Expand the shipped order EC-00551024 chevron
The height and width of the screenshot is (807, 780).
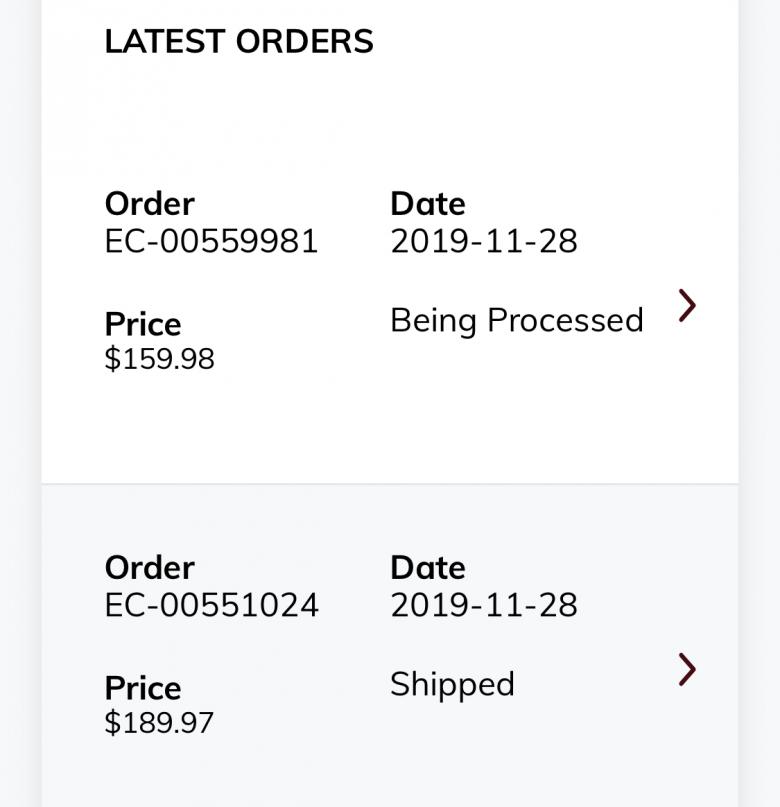pyautogui.click(x=687, y=670)
